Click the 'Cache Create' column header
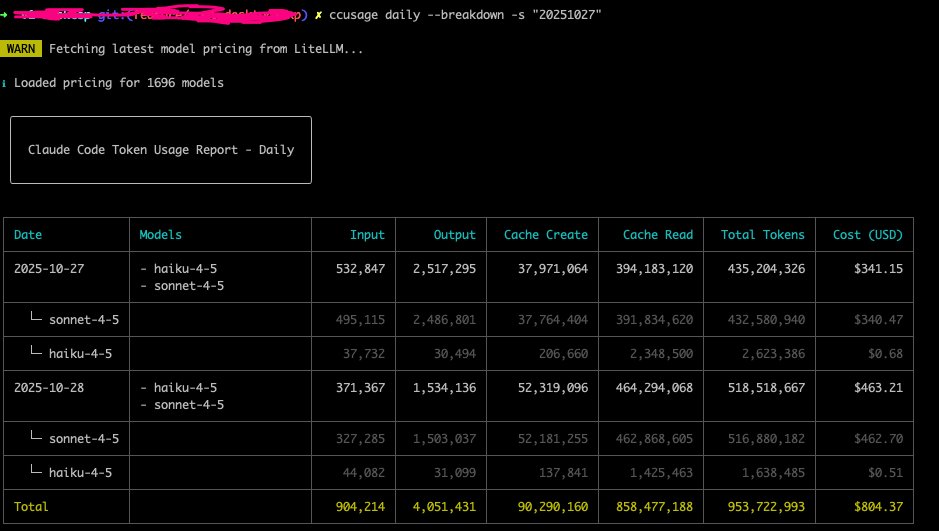The image size is (939, 531). click(x=546, y=235)
